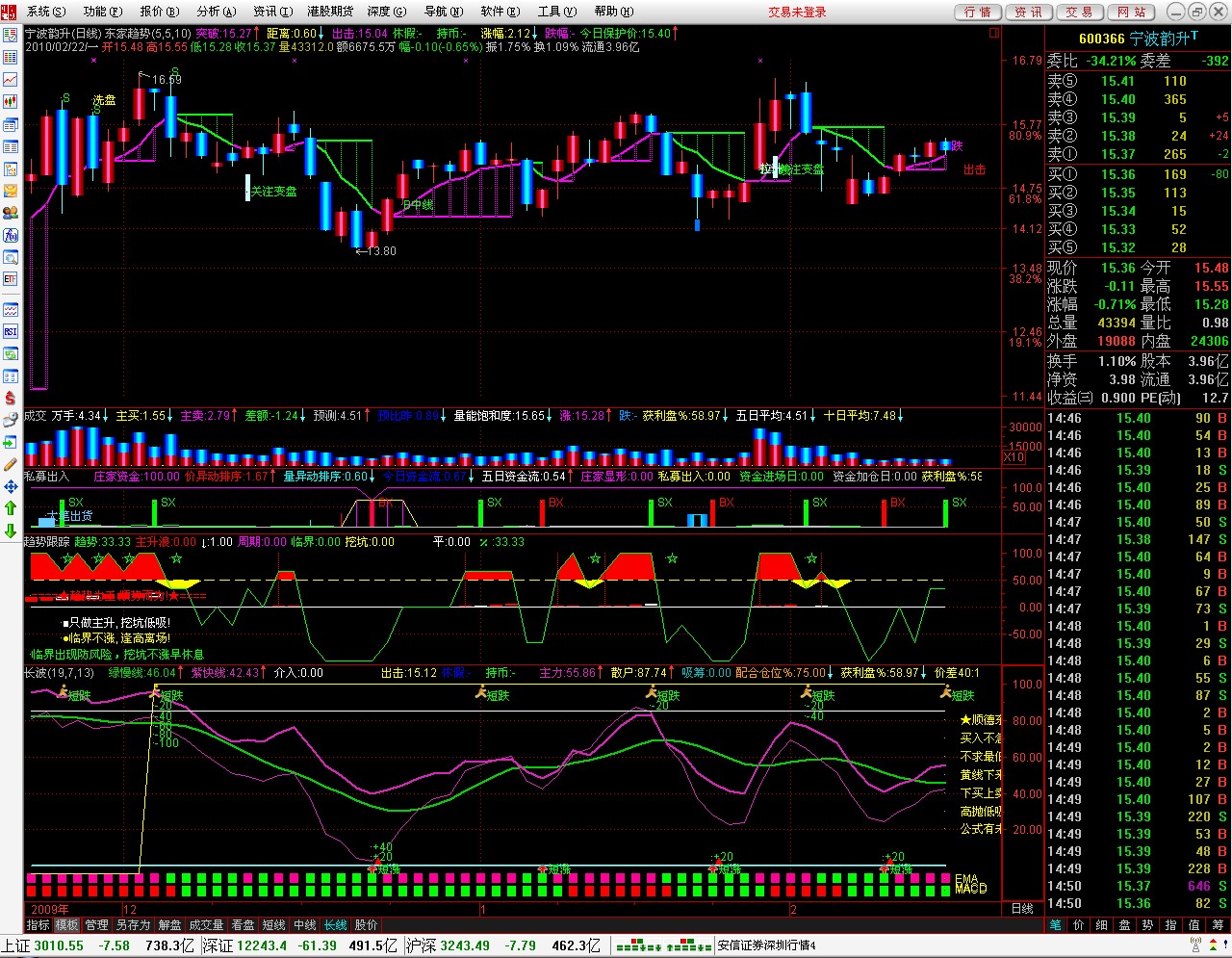The width and height of the screenshot is (1232, 958).
Task: Open the 日线 period selector
Action: 1022,909
